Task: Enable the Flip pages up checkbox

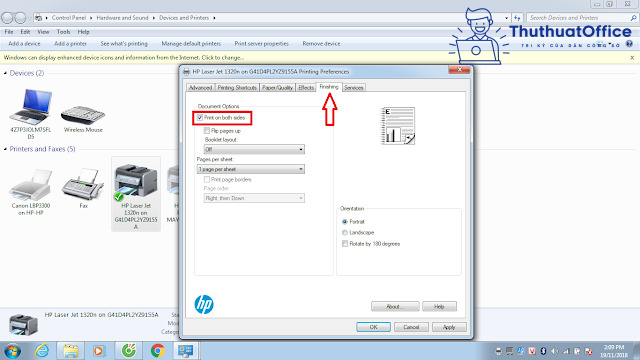Action: 207,131
